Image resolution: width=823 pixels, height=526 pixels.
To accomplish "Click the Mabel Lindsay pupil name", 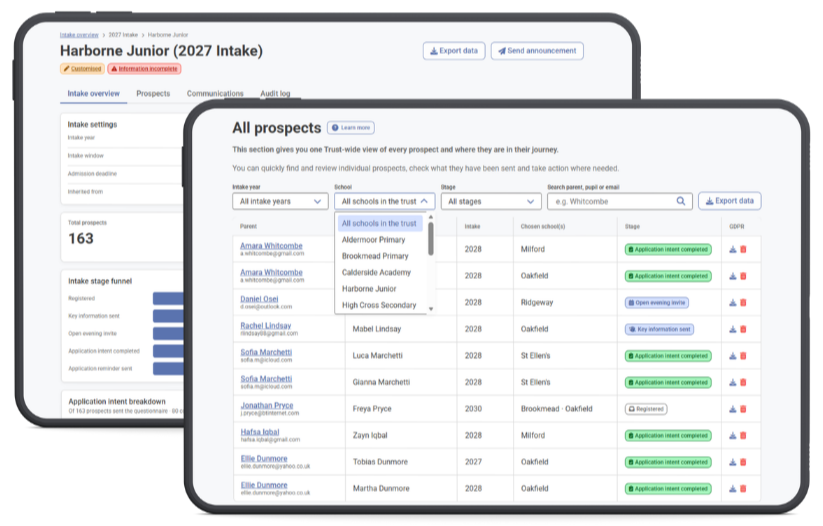I will point(377,329).
